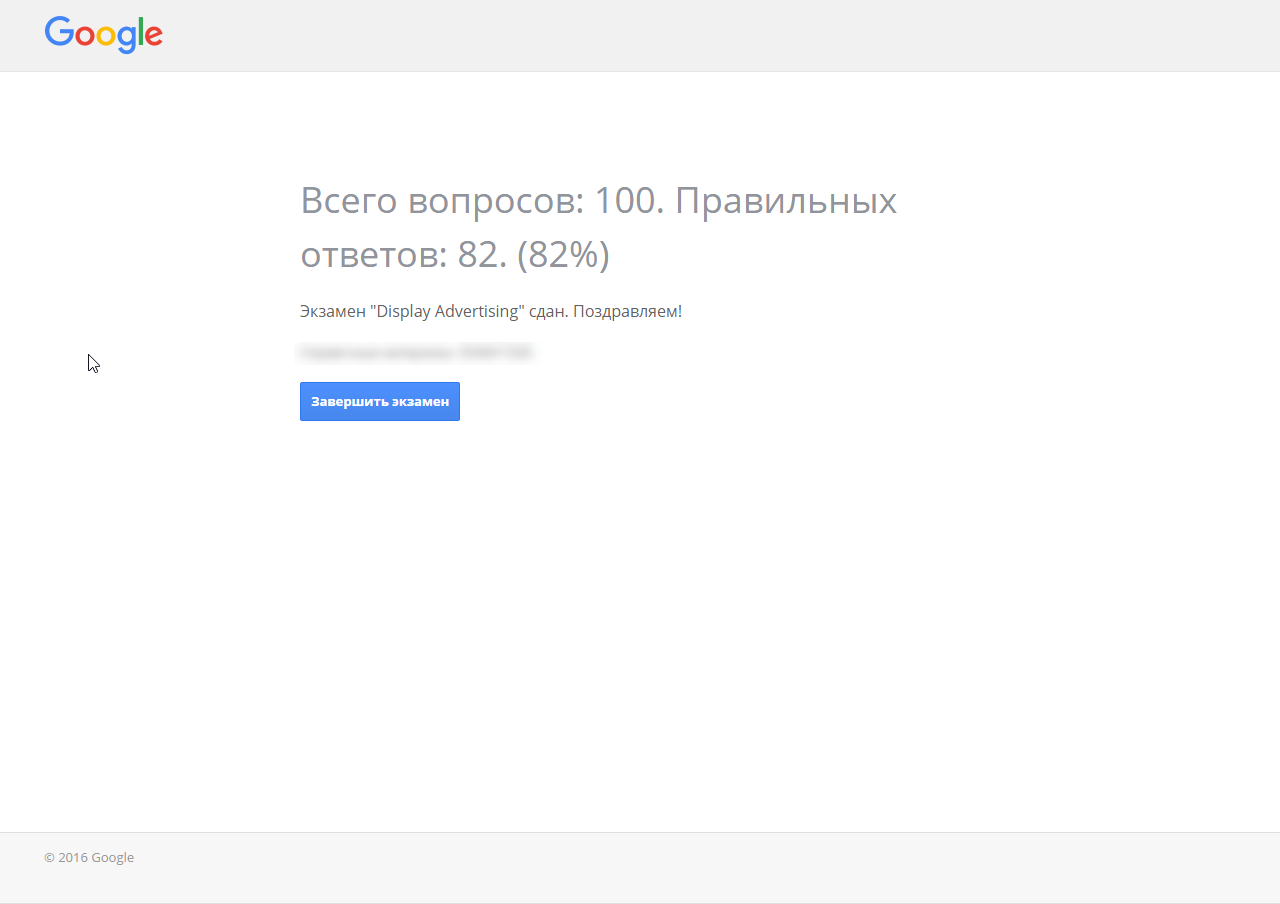Viewport: 1280px width, 904px height.
Task: Select the number 100 in heading
Action: coord(628,201)
